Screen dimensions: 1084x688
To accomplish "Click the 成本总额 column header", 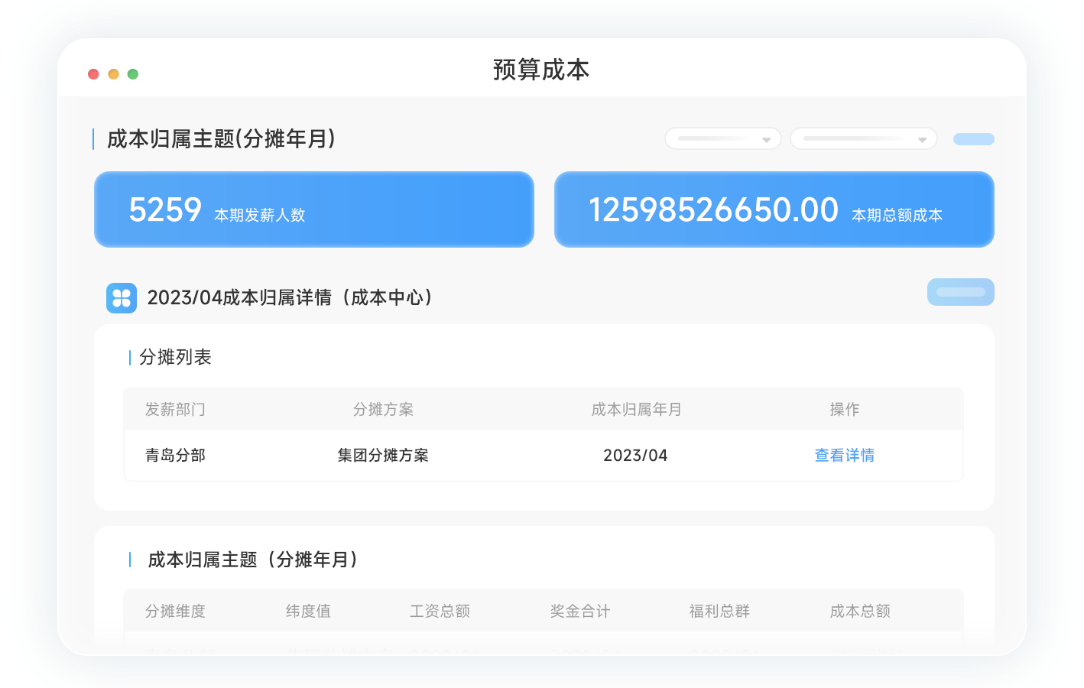I will coord(859,611).
